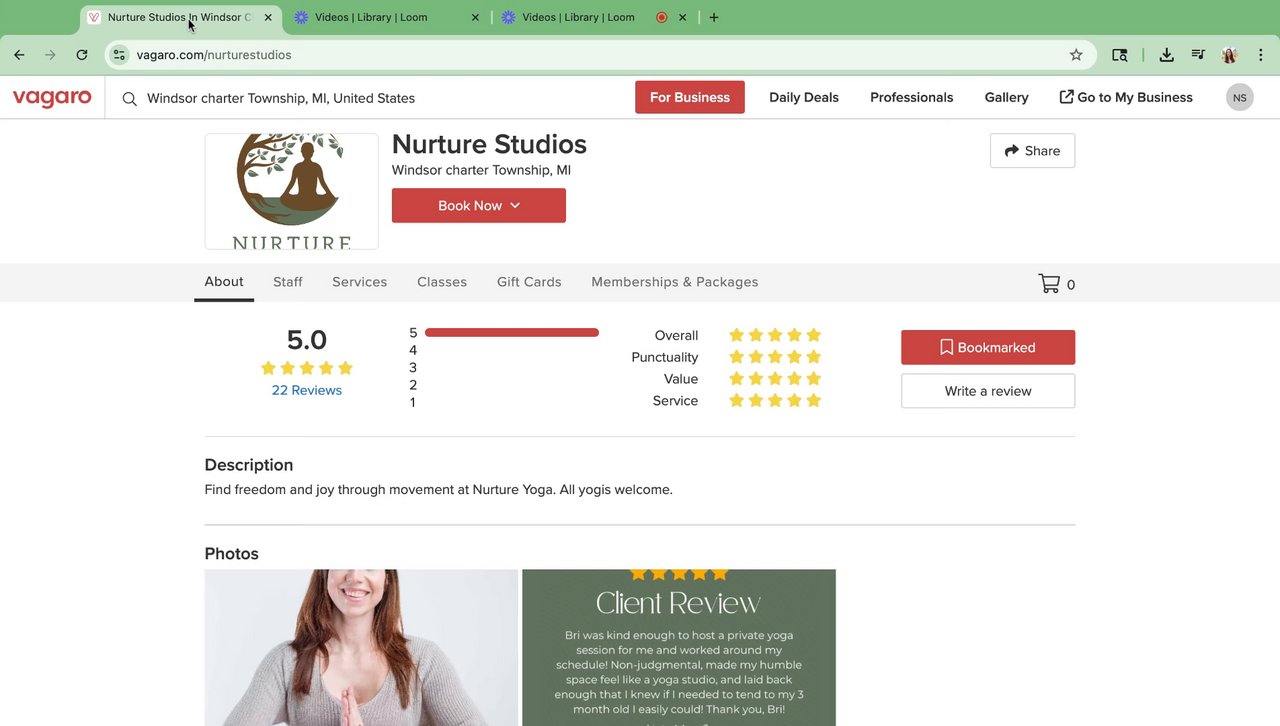This screenshot has height=726, width=1280.
Task: Click the For Business button
Action: pyautogui.click(x=690, y=97)
